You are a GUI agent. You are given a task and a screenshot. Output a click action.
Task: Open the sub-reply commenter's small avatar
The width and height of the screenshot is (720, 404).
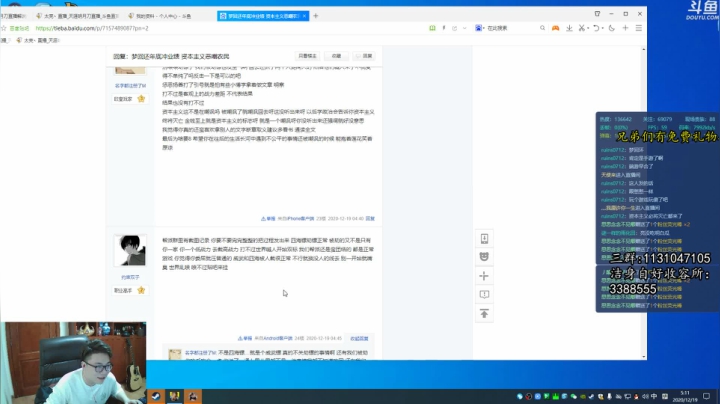pyautogui.click(x=174, y=354)
